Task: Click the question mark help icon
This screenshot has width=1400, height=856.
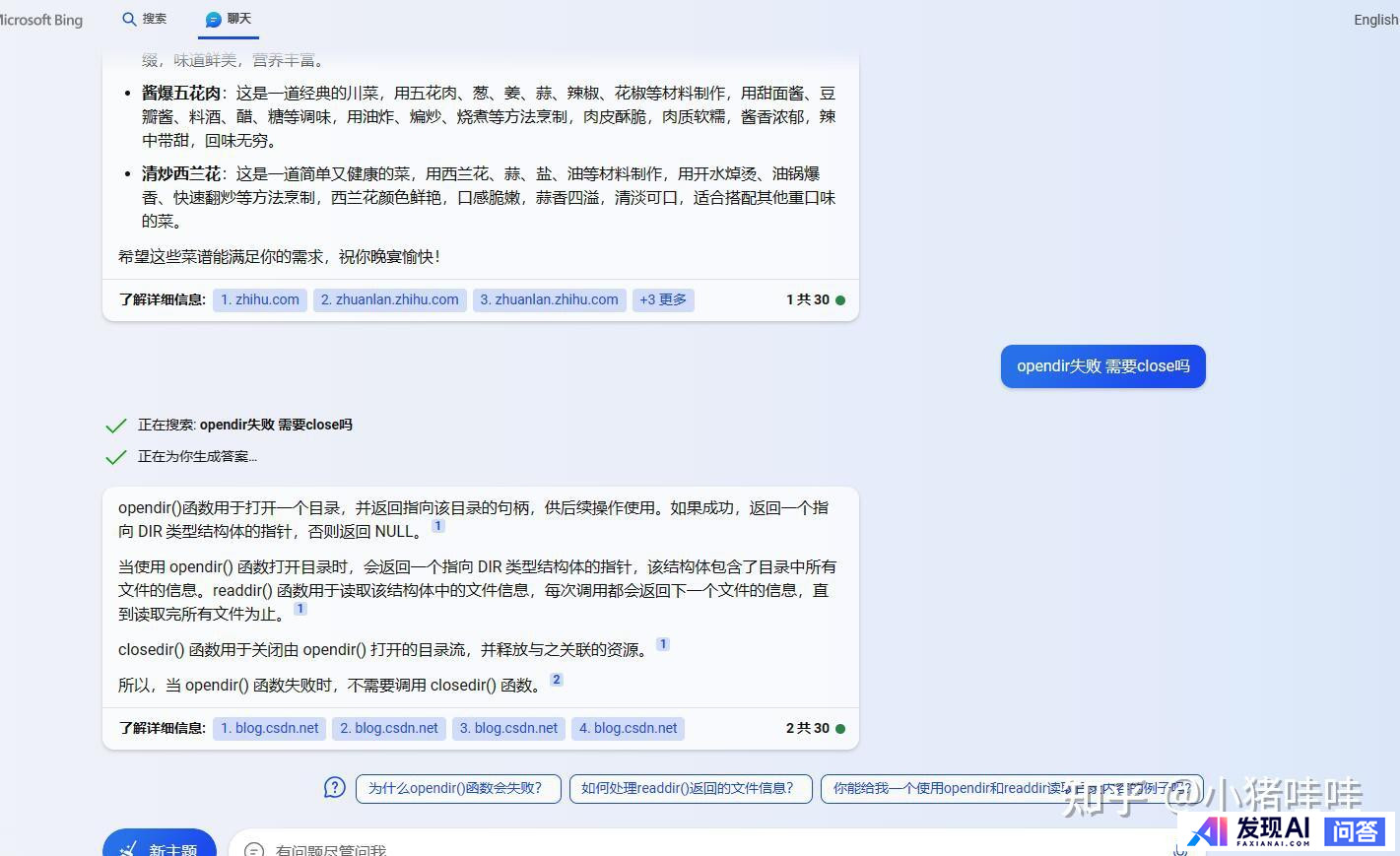Action: point(335,788)
